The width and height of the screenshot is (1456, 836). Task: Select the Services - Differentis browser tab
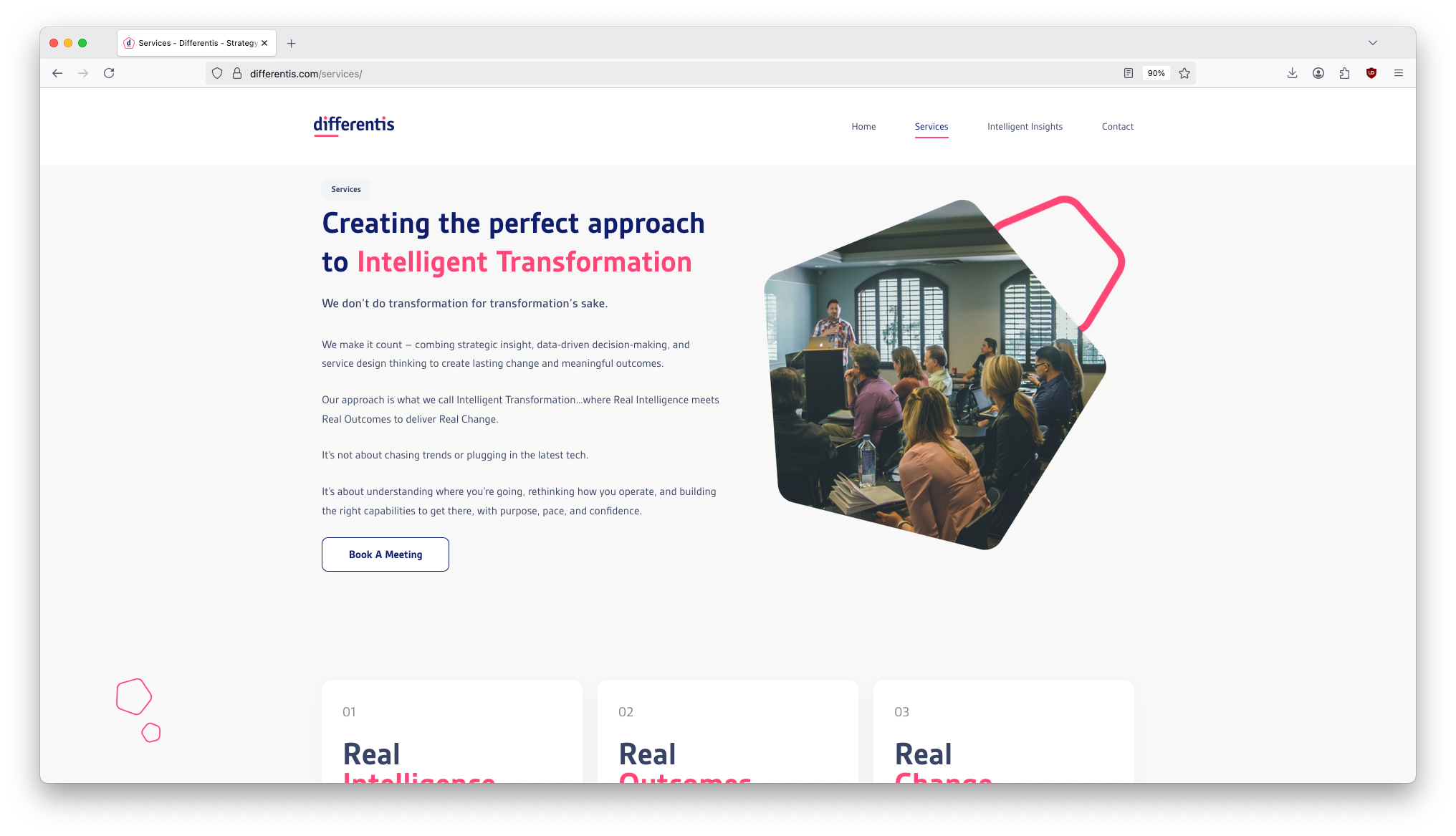pos(188,43)
